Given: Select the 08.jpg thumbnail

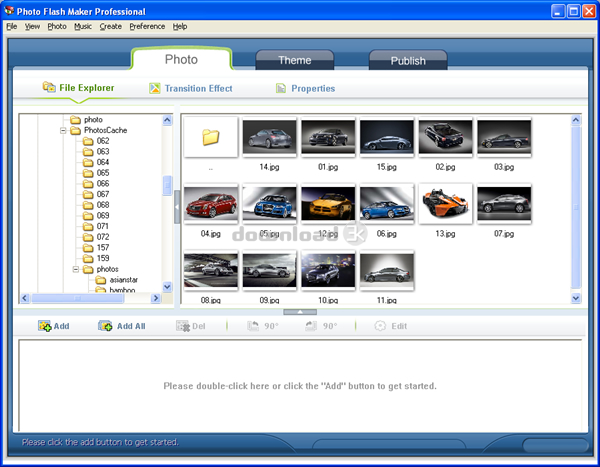Looking at the screenshot, I should [211, 270].
